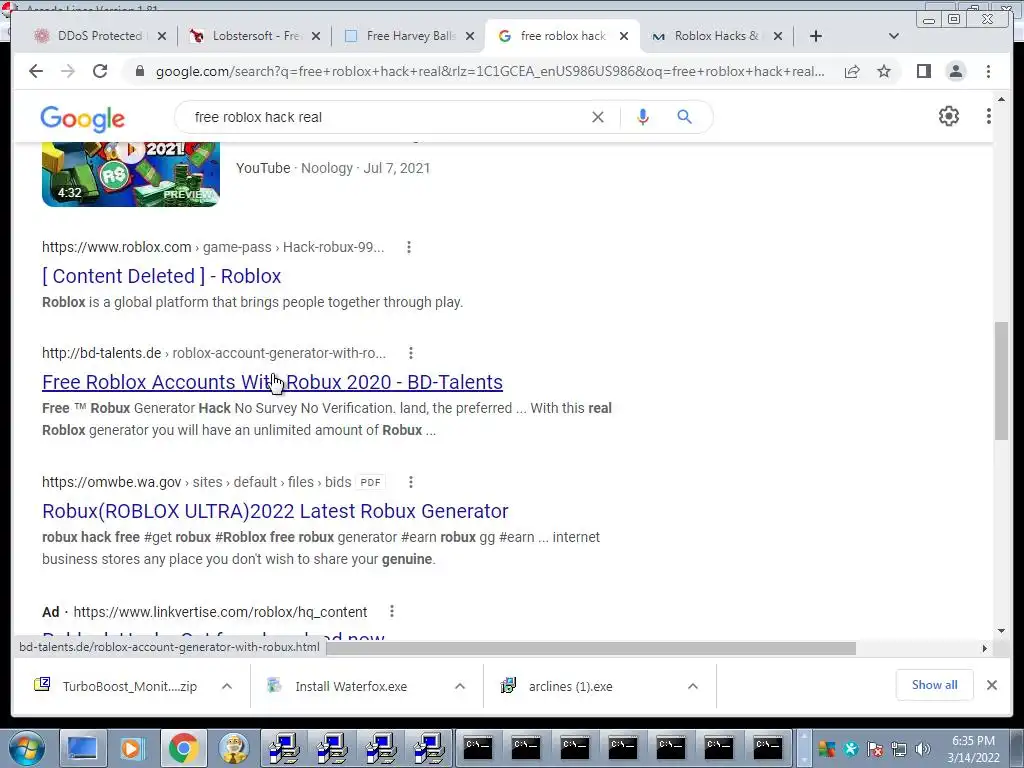Close the Lobstersoft tab
Image resolution: width=1024 pixels, height=768 pixels.
point(316,36)
